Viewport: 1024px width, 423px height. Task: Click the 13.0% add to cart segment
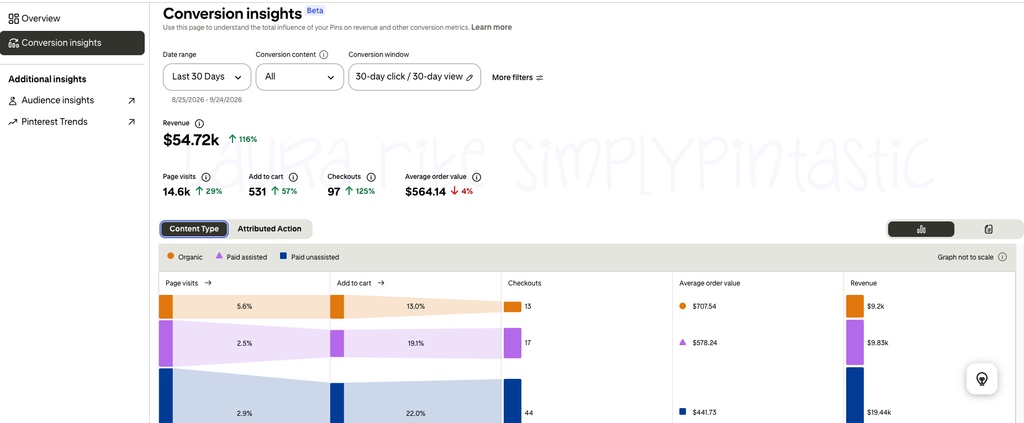(416, 306)
